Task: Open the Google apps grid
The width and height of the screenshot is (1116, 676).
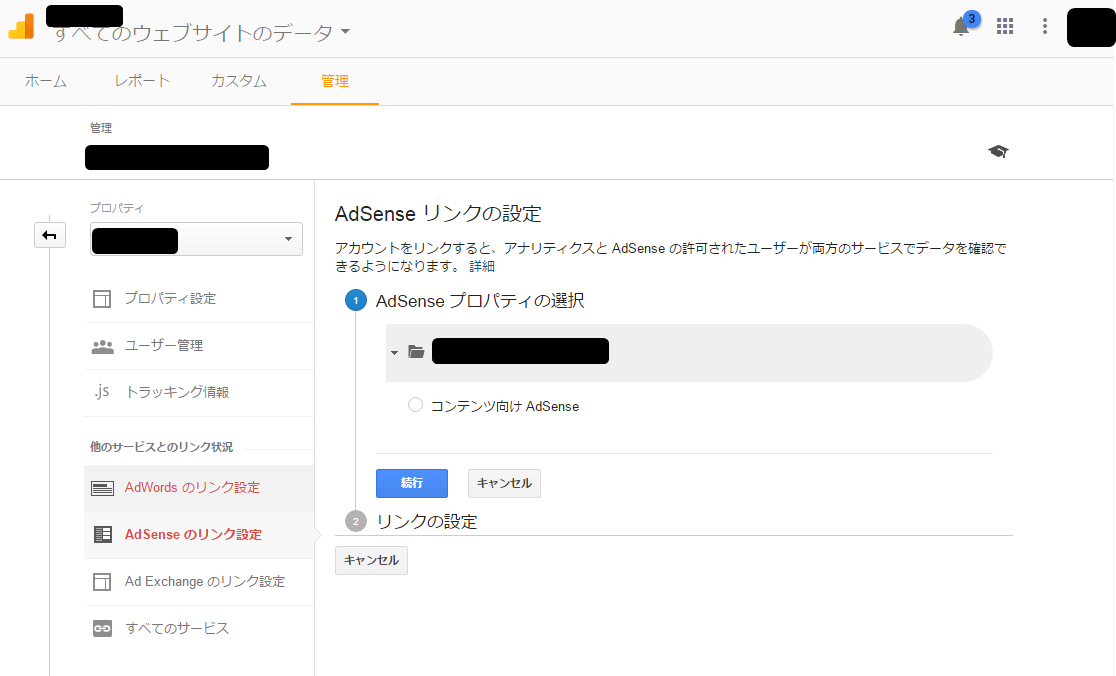Action: [1005, 26]
